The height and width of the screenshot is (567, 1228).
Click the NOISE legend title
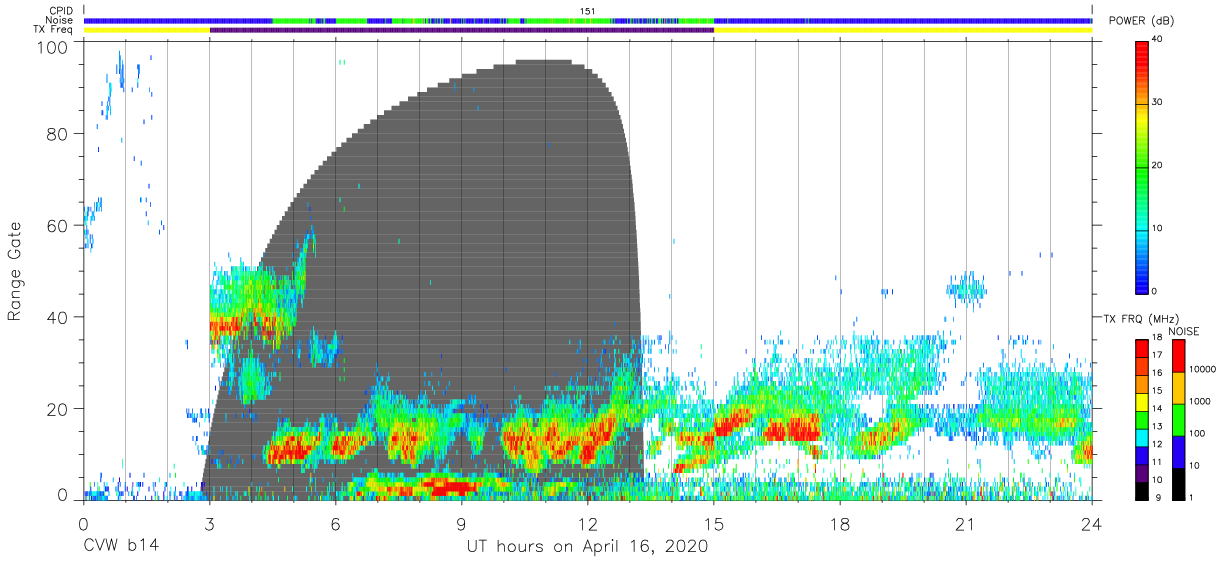[x=1183, y=331]
